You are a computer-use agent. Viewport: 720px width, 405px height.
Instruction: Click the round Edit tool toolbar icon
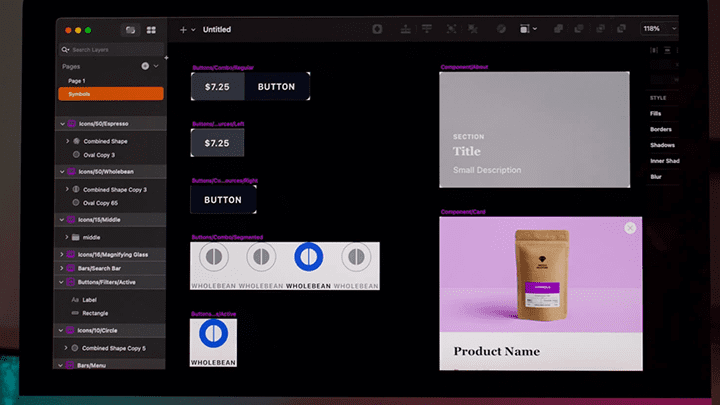click(x=501, y=29)
